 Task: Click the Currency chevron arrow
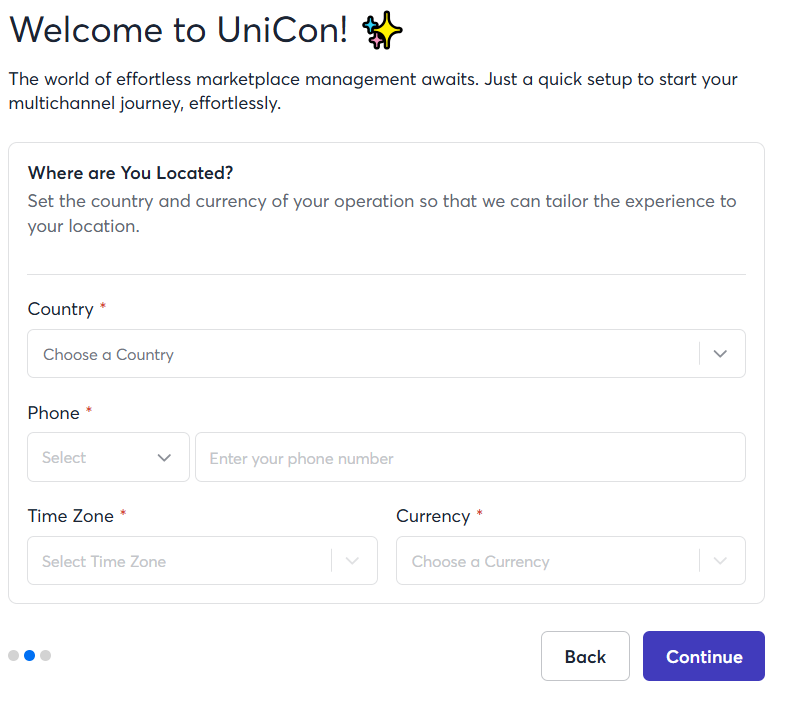coord(720,561)
